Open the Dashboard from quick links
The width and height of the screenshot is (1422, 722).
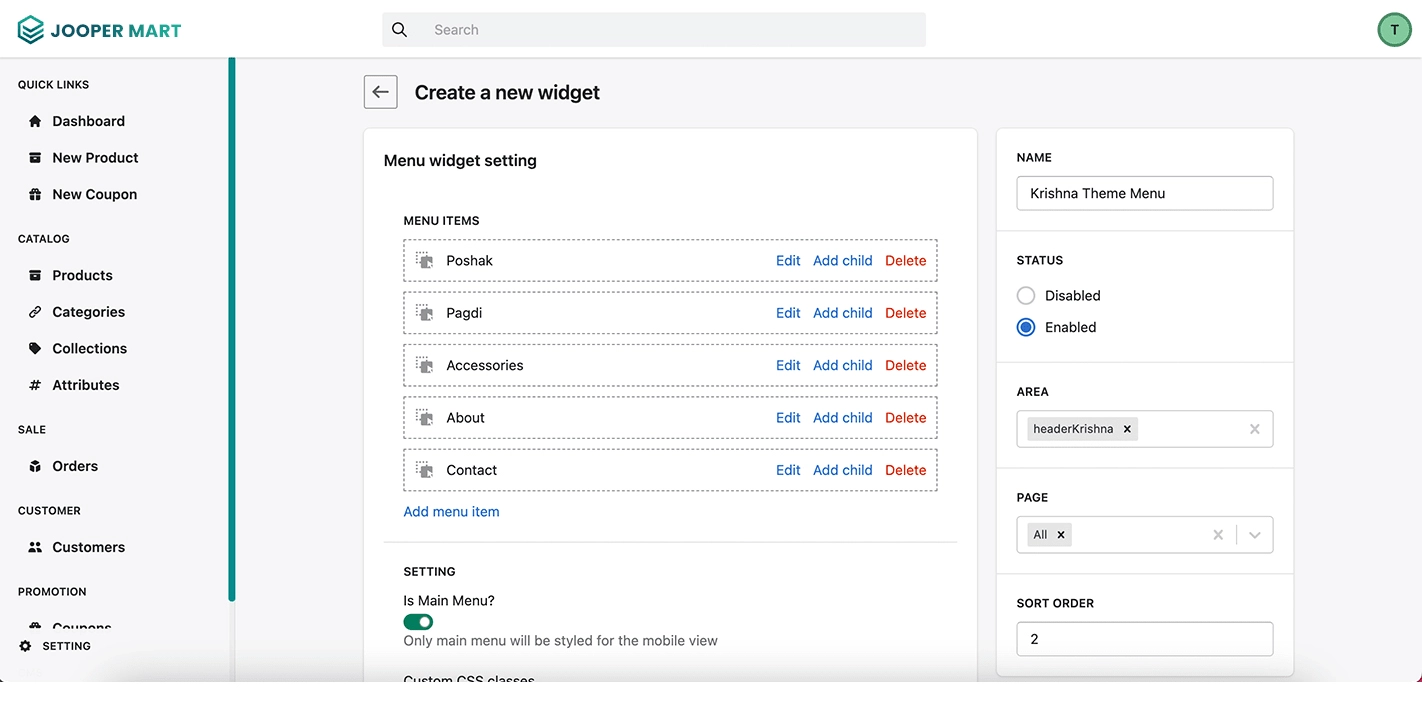35,121
